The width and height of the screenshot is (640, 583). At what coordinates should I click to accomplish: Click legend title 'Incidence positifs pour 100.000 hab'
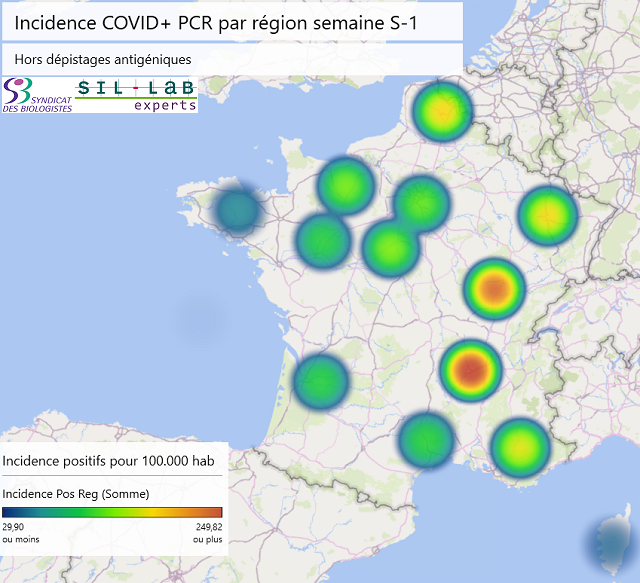coord(108,461)
